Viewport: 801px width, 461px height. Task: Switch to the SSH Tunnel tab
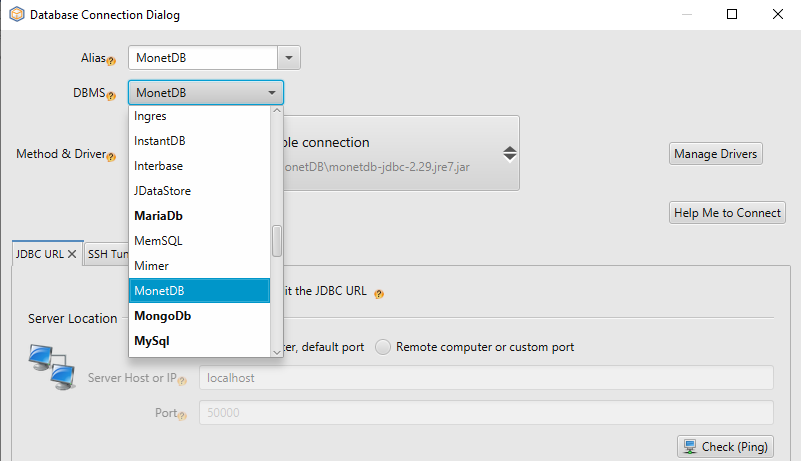click(x=107, y=254)
